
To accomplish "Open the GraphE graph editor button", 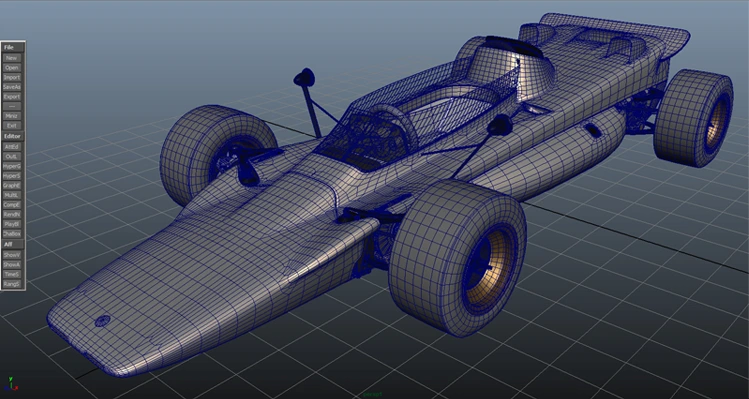I will (11, 185).
